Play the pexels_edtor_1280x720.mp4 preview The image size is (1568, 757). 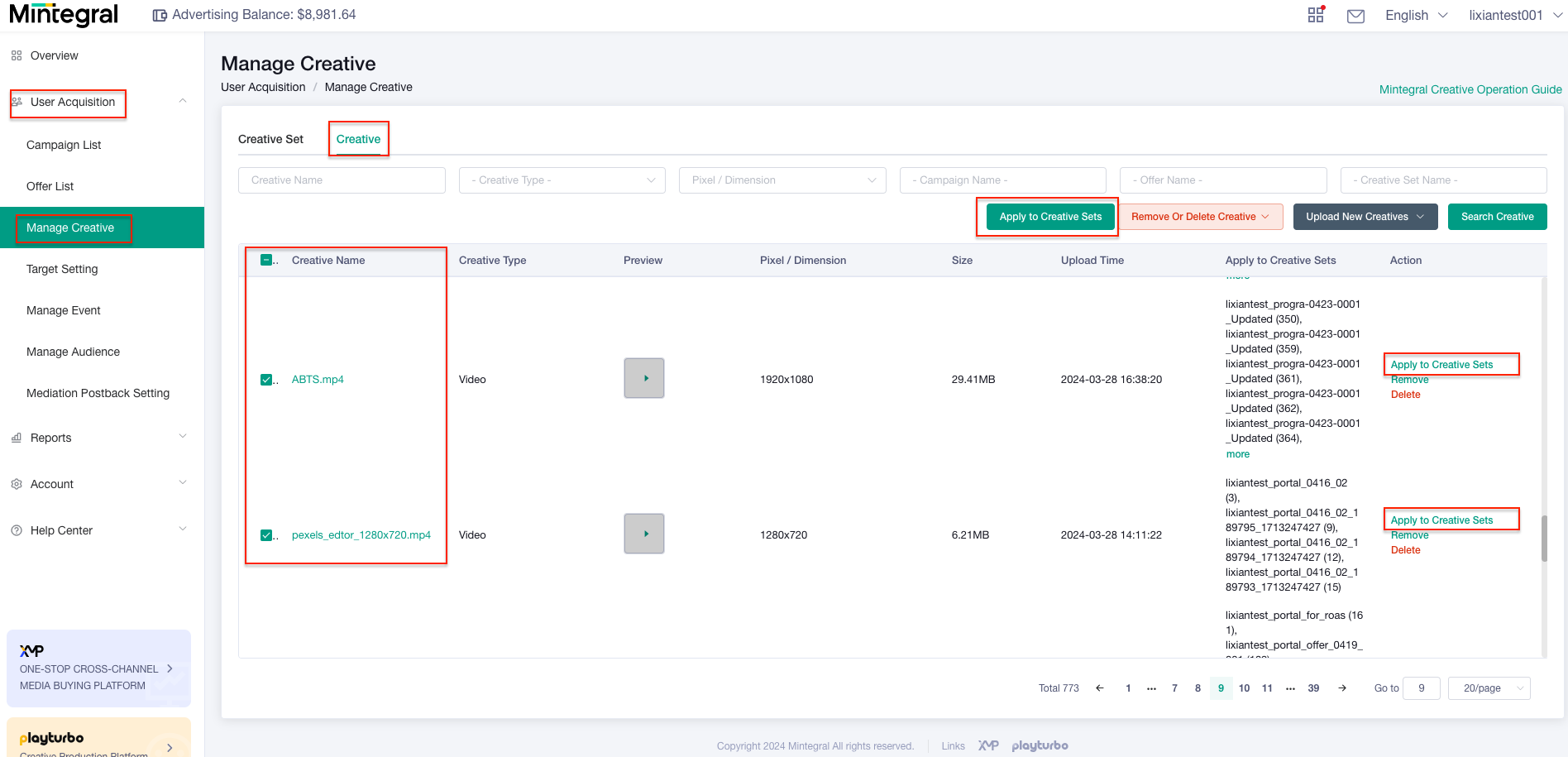[644, 534]
